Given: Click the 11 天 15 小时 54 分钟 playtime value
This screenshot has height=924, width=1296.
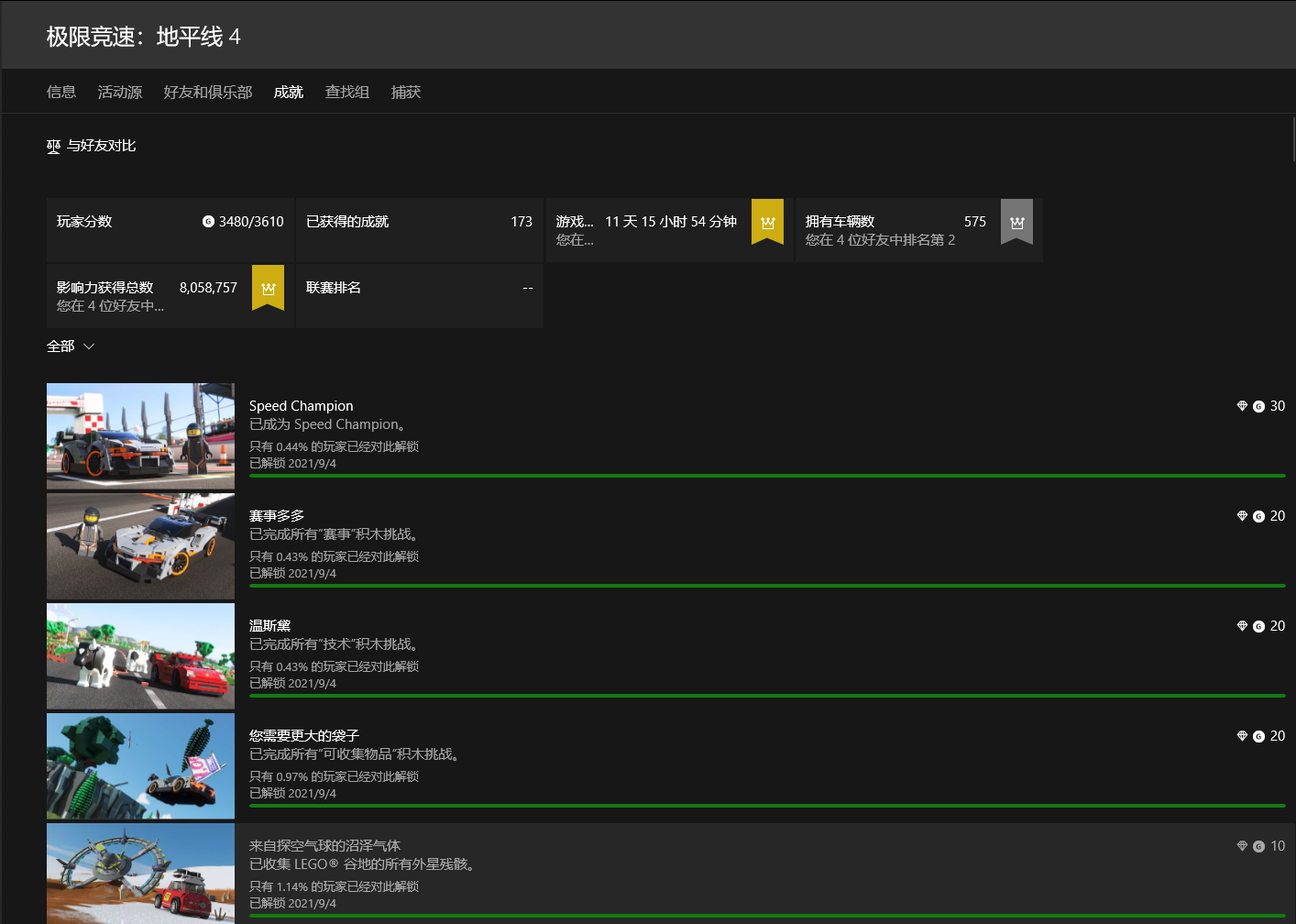Looking at the screenshot, I should [x=671, y=222].
